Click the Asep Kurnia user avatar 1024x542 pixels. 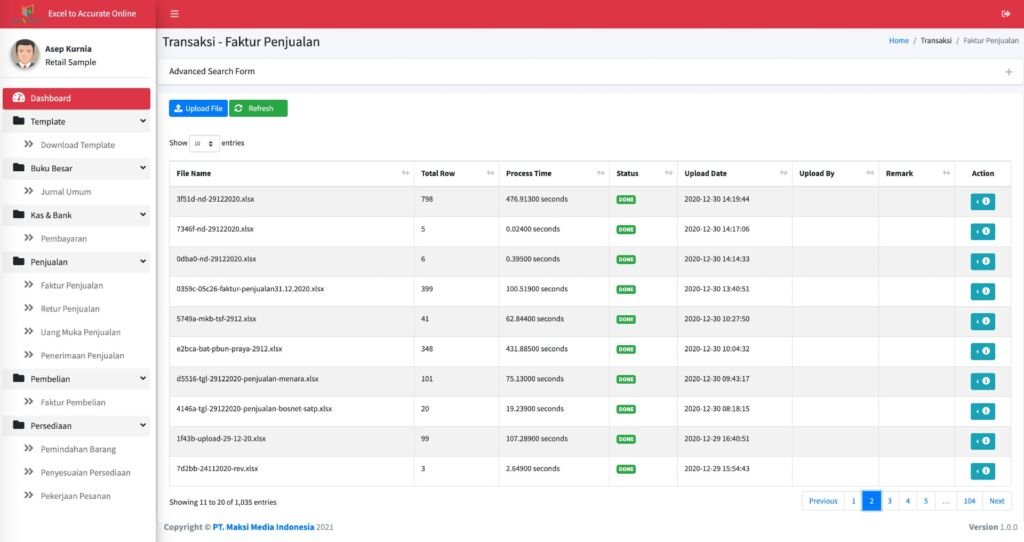25,54
